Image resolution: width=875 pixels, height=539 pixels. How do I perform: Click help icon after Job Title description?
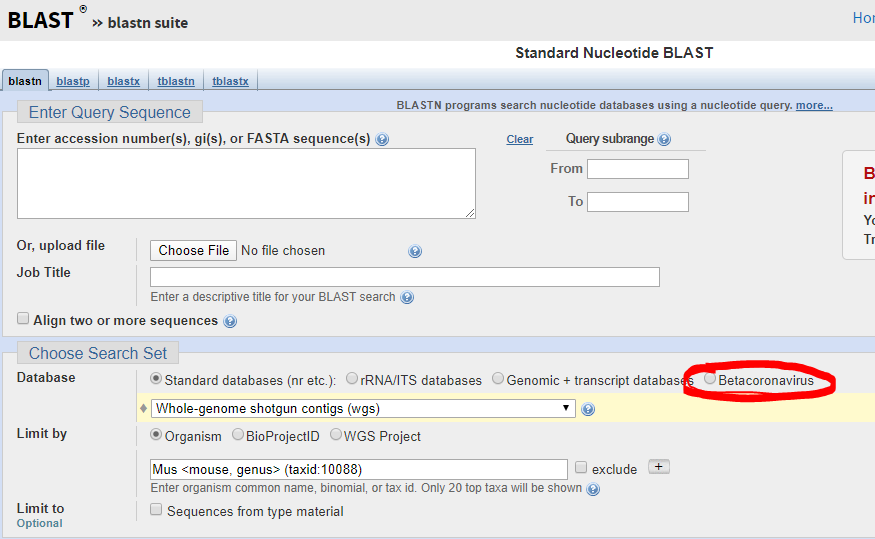407,297
